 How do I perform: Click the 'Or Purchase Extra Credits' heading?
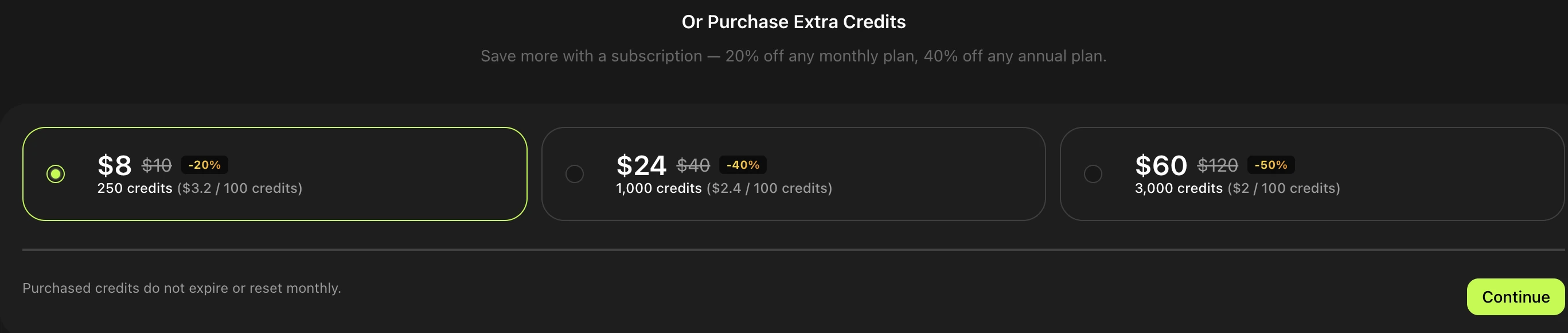click(793, 22)
